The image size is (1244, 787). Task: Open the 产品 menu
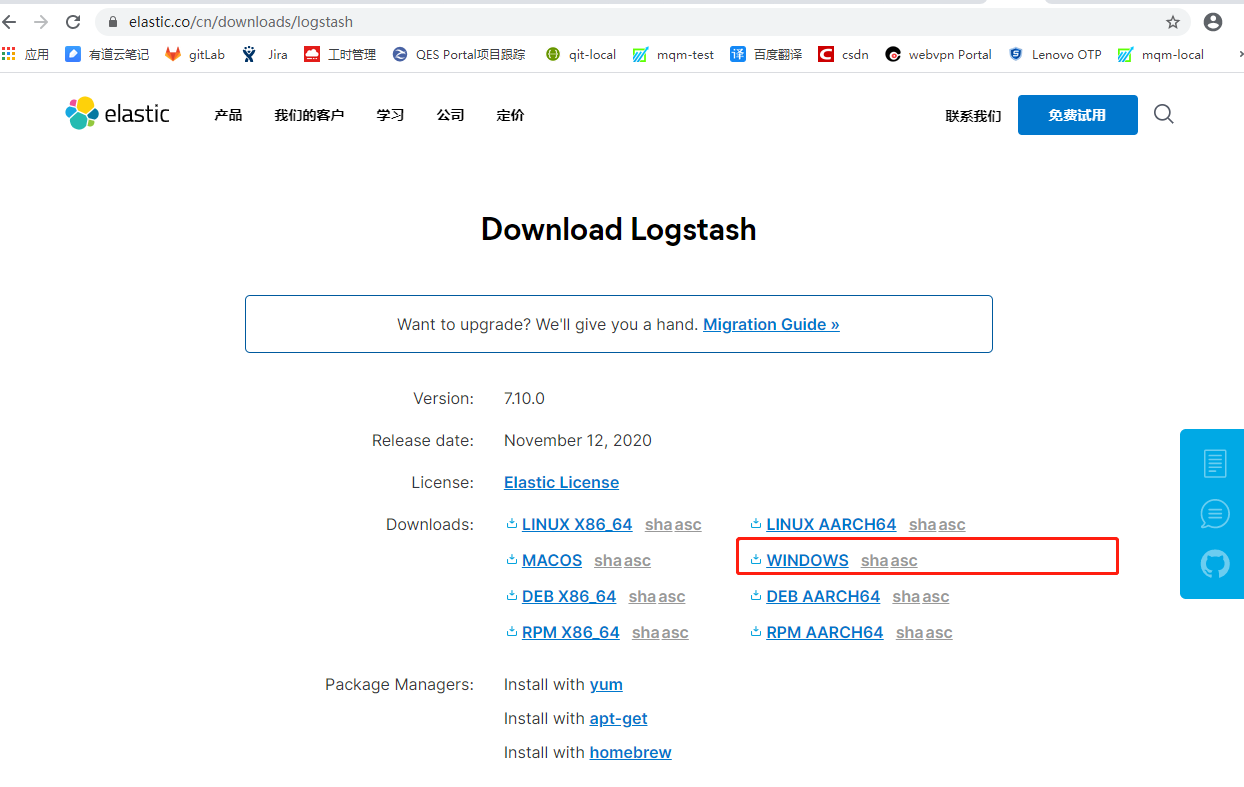tap(227, 115)
